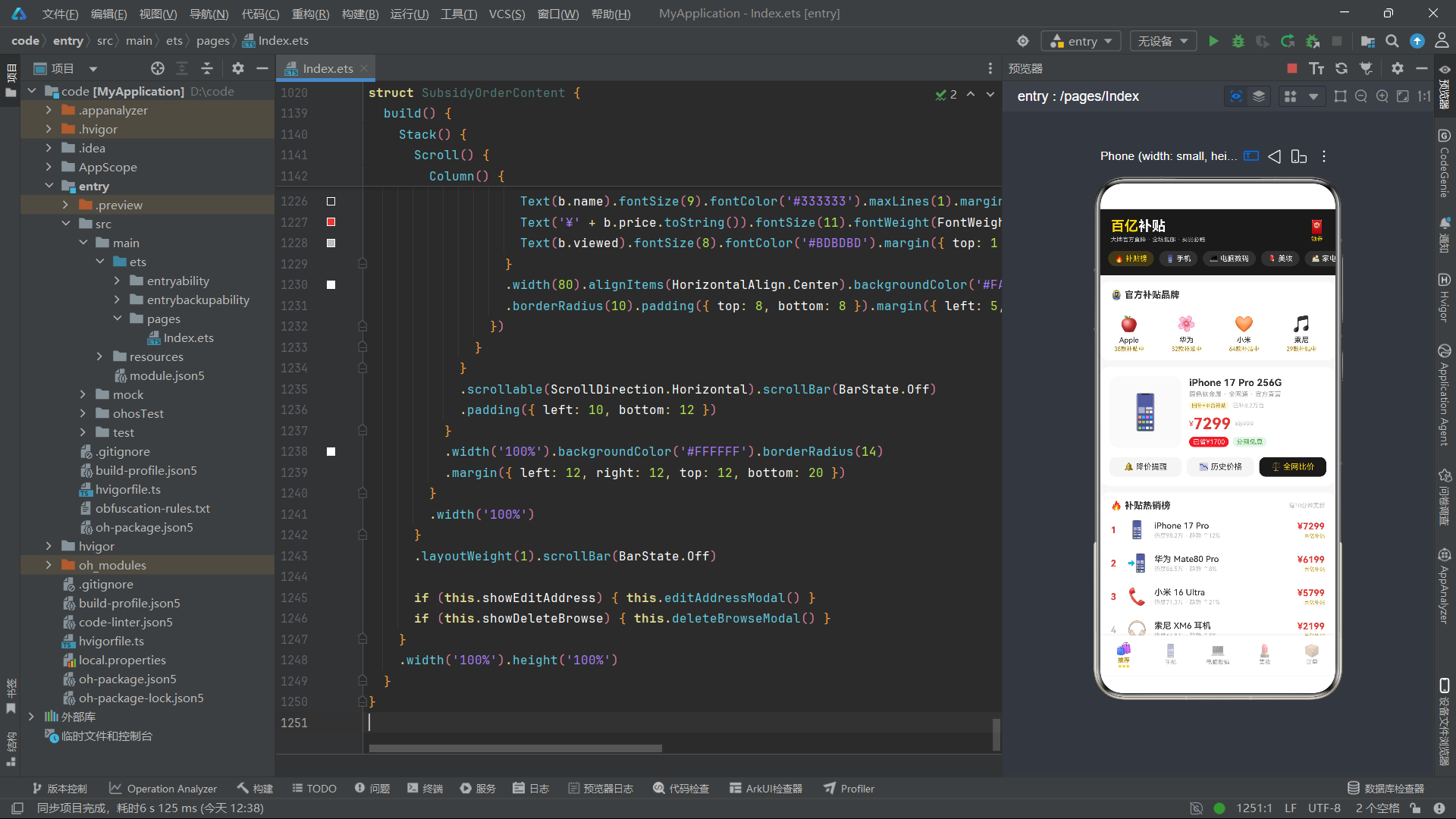This screenshot has height=819, width=1456.
Task: Click the gray color swatch on line 1228
Action: point(331,243)
